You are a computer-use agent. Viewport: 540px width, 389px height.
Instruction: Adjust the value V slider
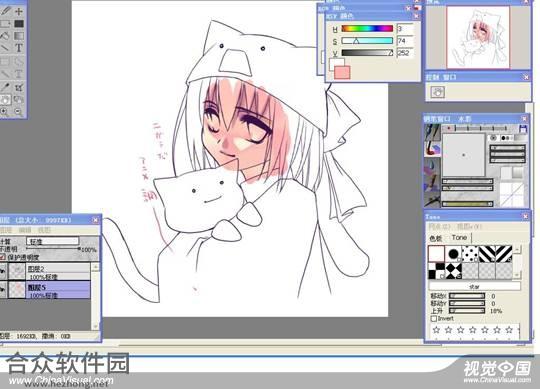pos(367,53)
